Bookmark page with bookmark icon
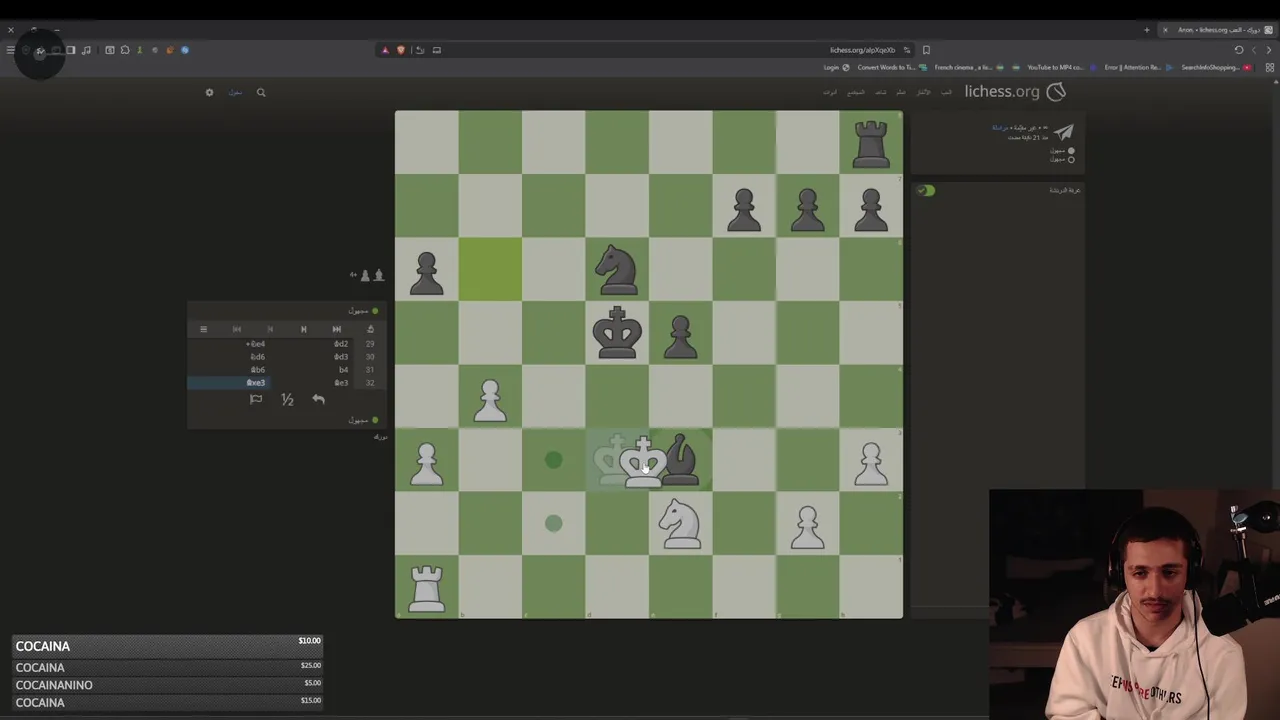 (x=926, y=50)
